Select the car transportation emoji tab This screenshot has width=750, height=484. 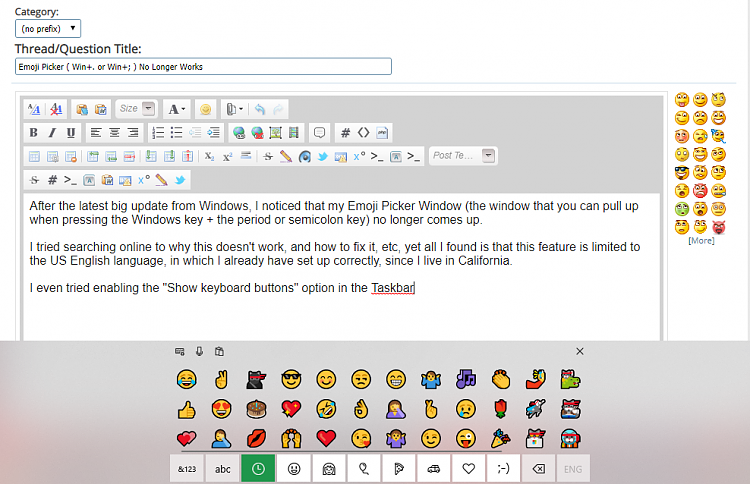click(434, 469)
